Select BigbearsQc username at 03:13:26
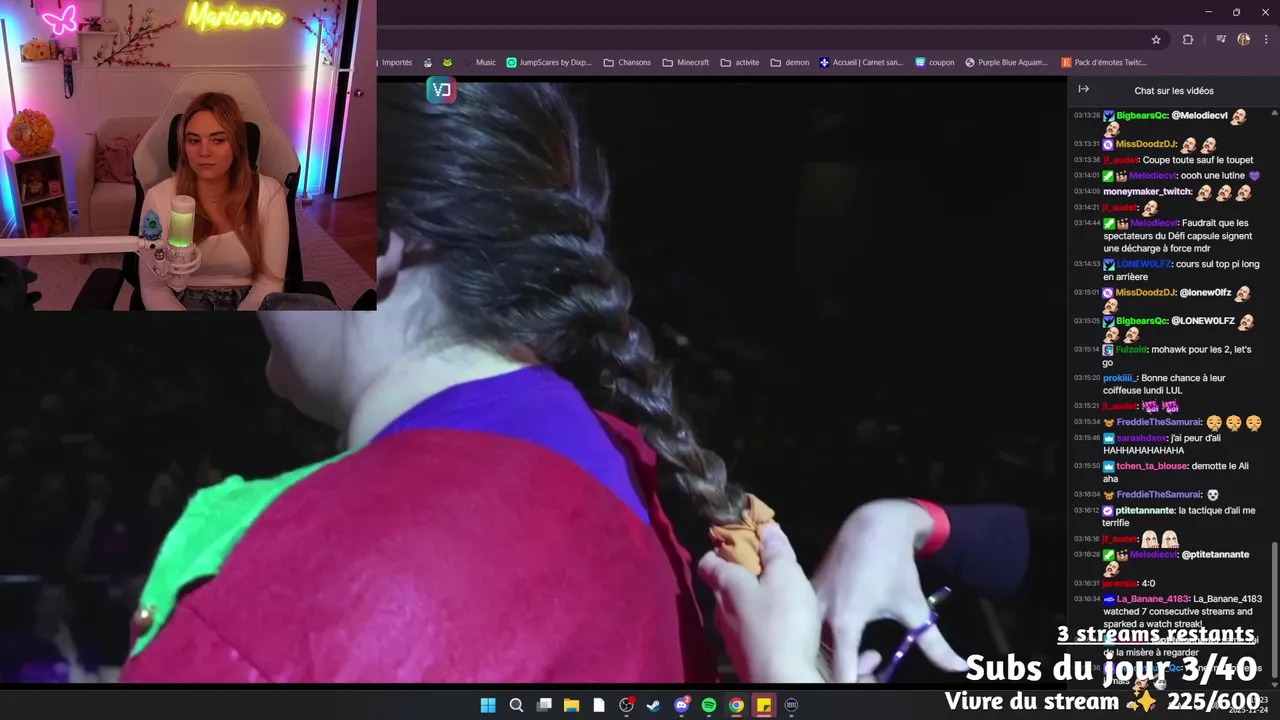The width and height of the screenshot is (1280, 720). [1142, 116]
